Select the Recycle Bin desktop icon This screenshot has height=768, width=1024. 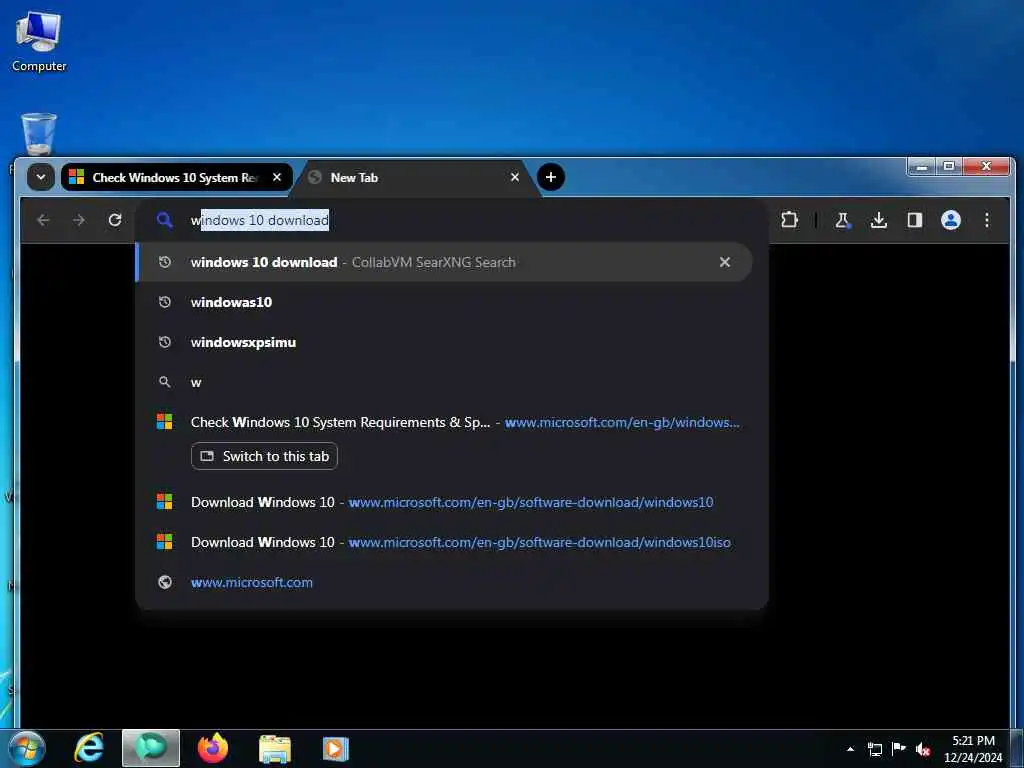39,134
